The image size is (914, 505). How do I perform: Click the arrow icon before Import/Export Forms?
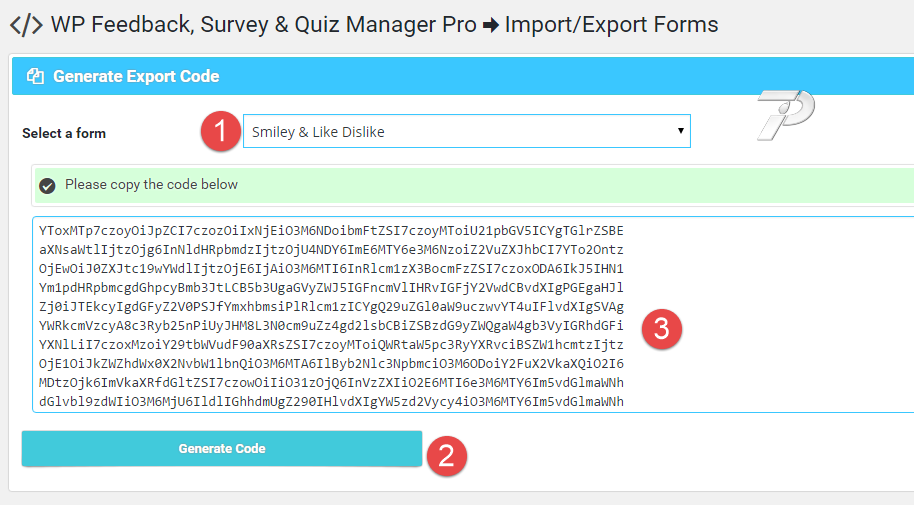coord(491,26)
